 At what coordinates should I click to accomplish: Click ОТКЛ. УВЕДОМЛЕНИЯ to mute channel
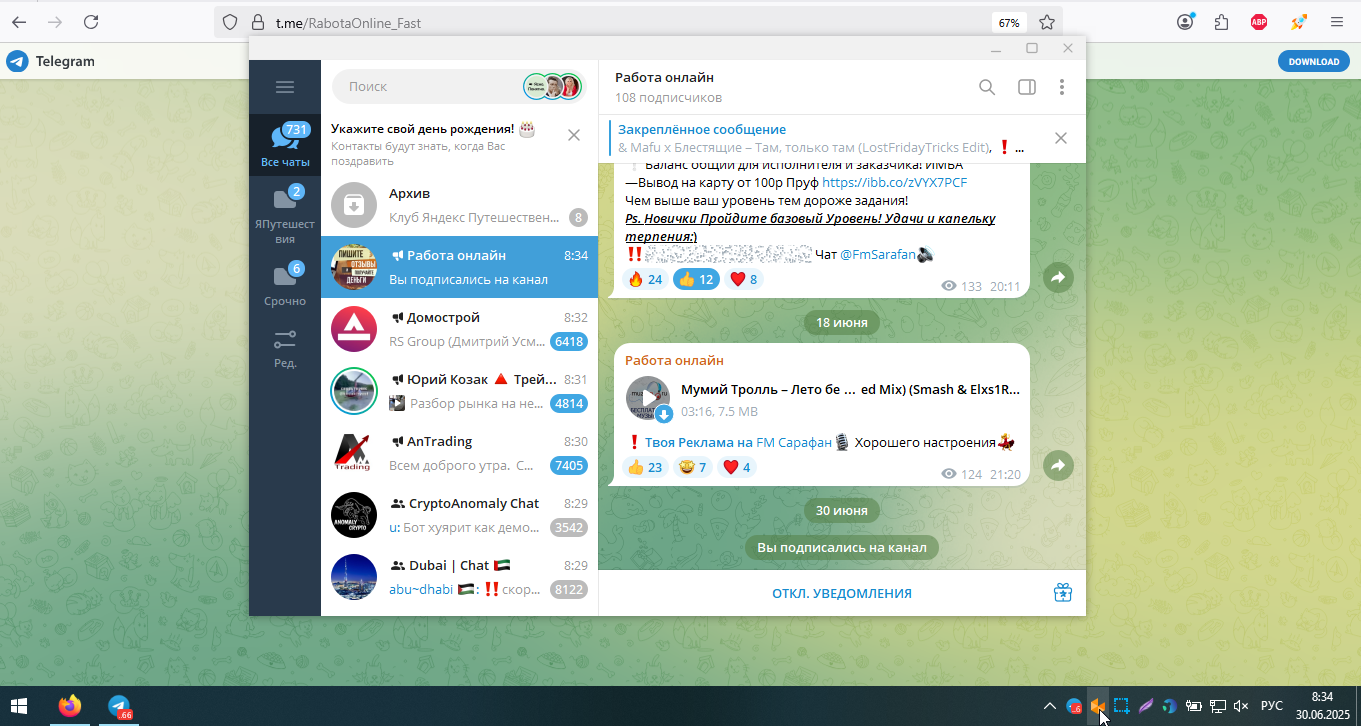(842, 594)
